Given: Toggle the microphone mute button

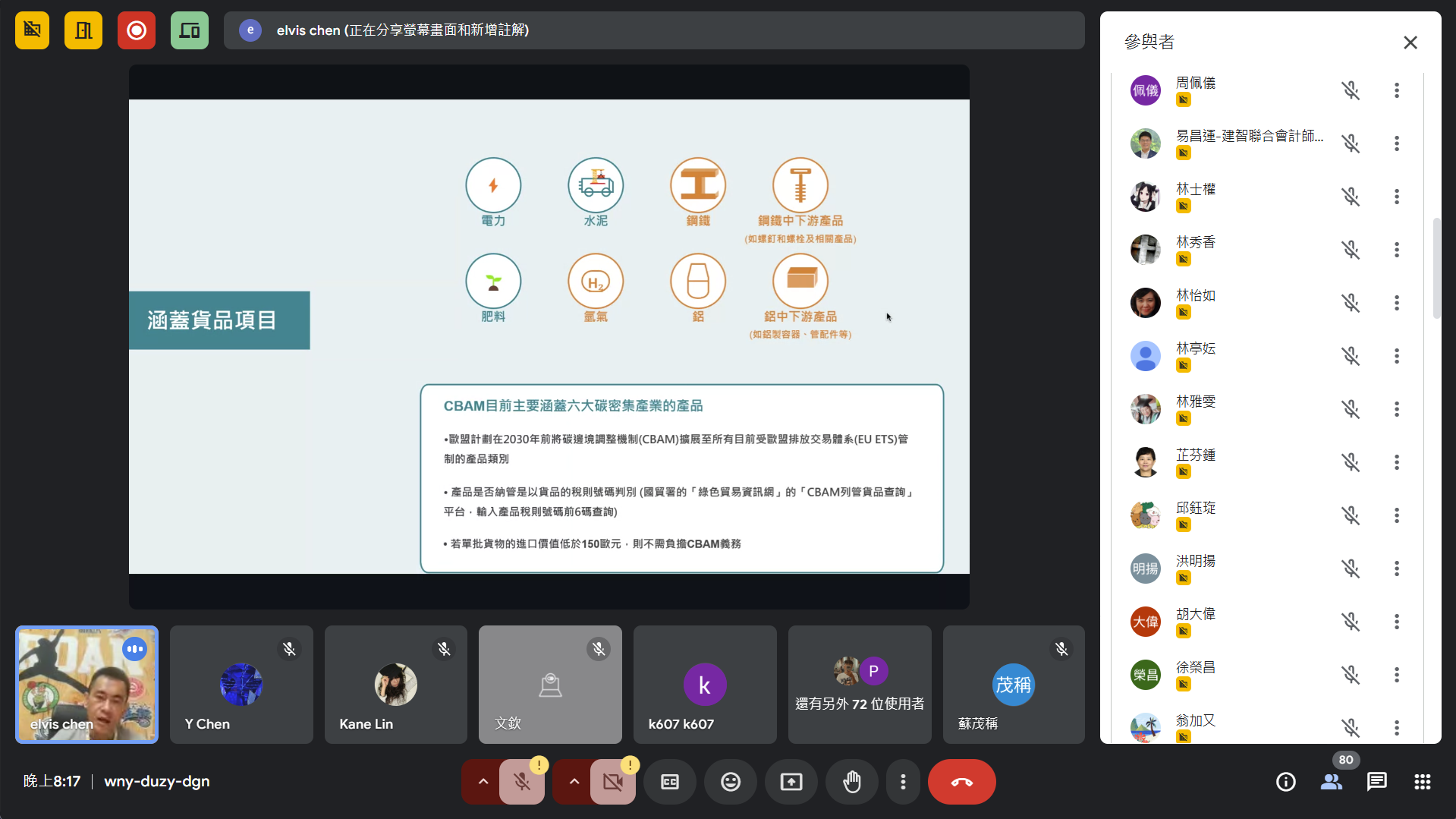Looking at the screenshot, I should [x=522, y=782].
